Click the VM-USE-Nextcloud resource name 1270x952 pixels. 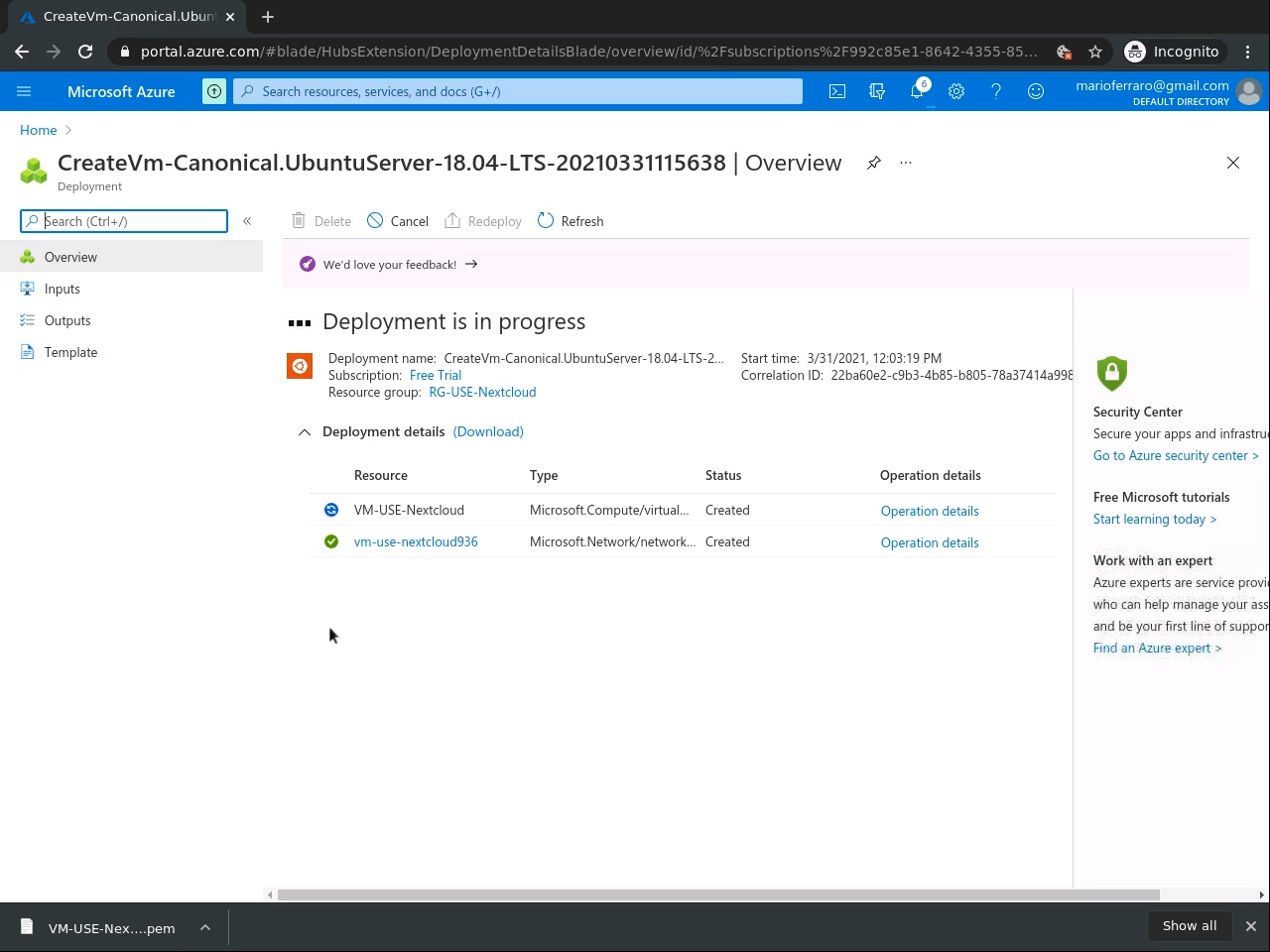click(409, 511)
